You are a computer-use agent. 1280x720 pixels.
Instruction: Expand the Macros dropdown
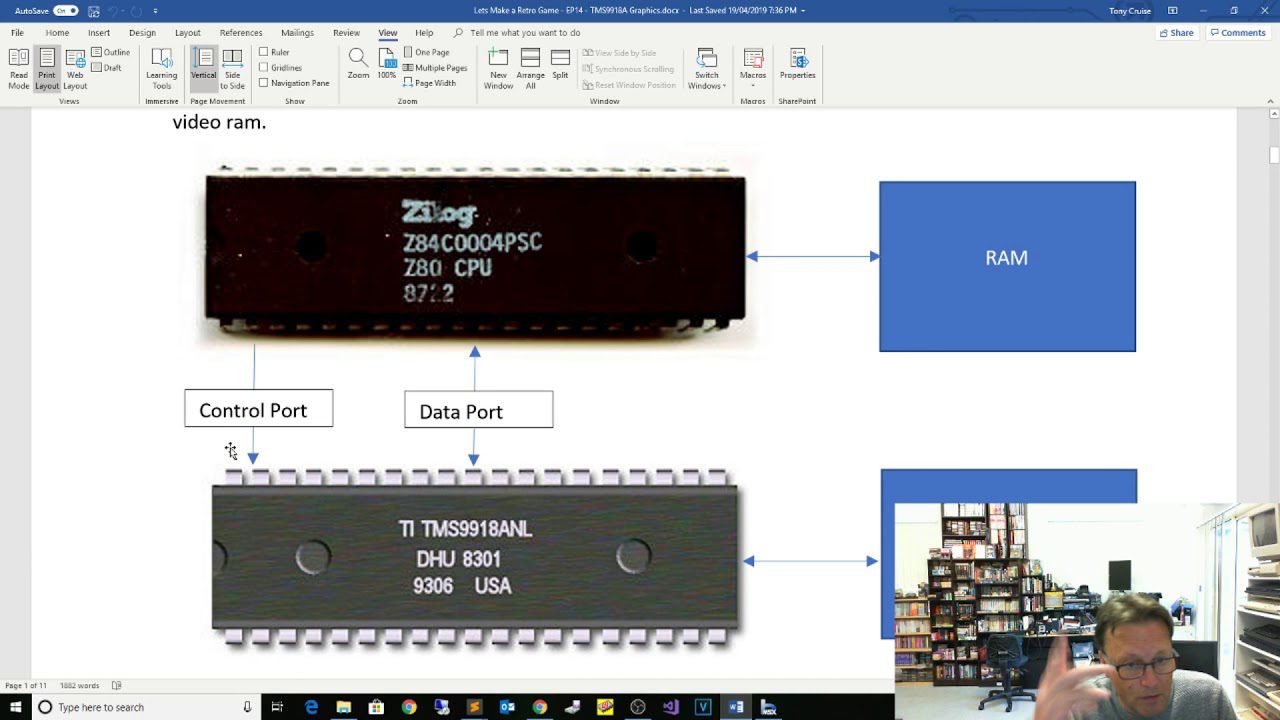[752, 67]
